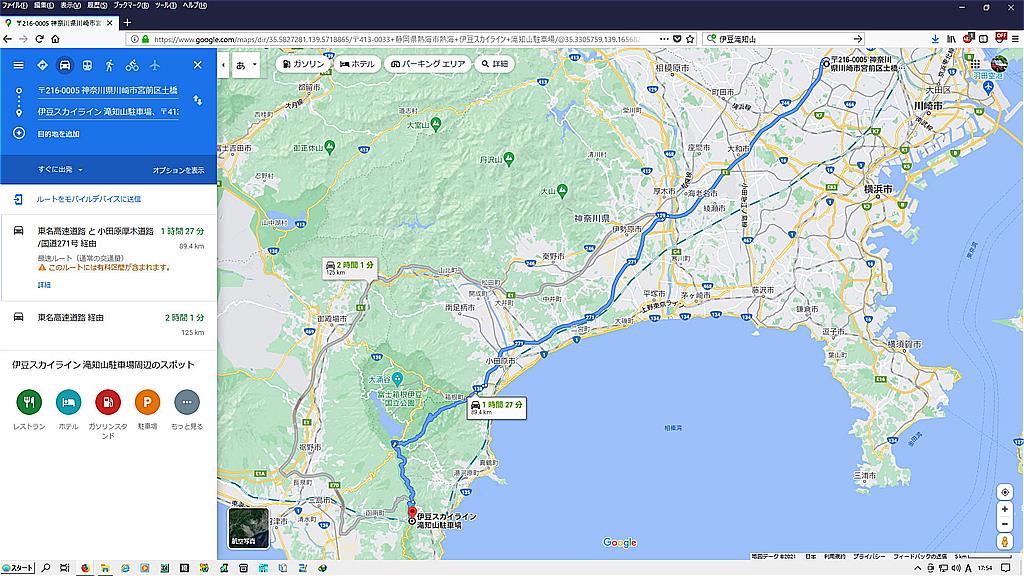Click the 1時間27分 route label on map
This screenshot has width=1024, height=576.
(x=498, y=408)
